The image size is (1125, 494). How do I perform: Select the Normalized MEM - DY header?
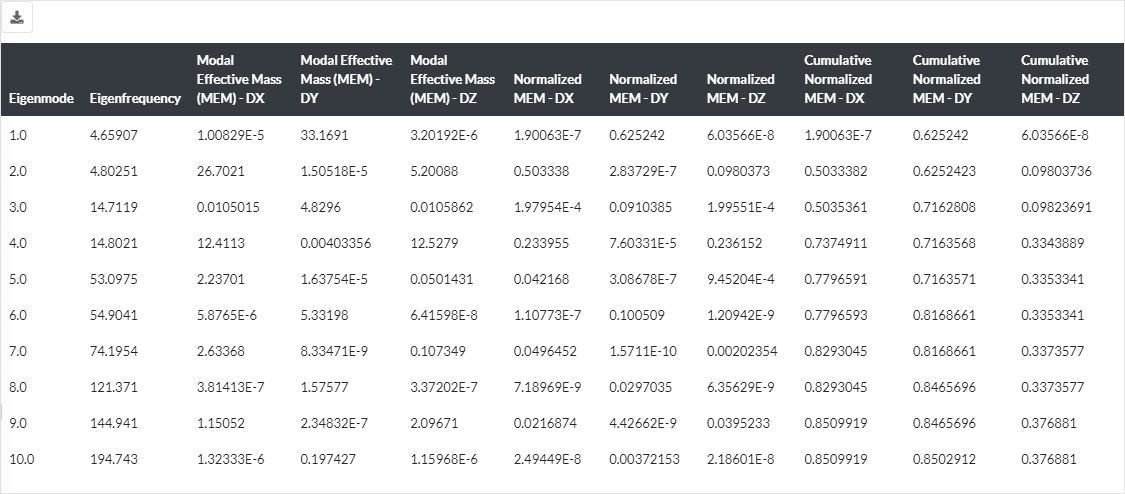[x=643, y=88]
